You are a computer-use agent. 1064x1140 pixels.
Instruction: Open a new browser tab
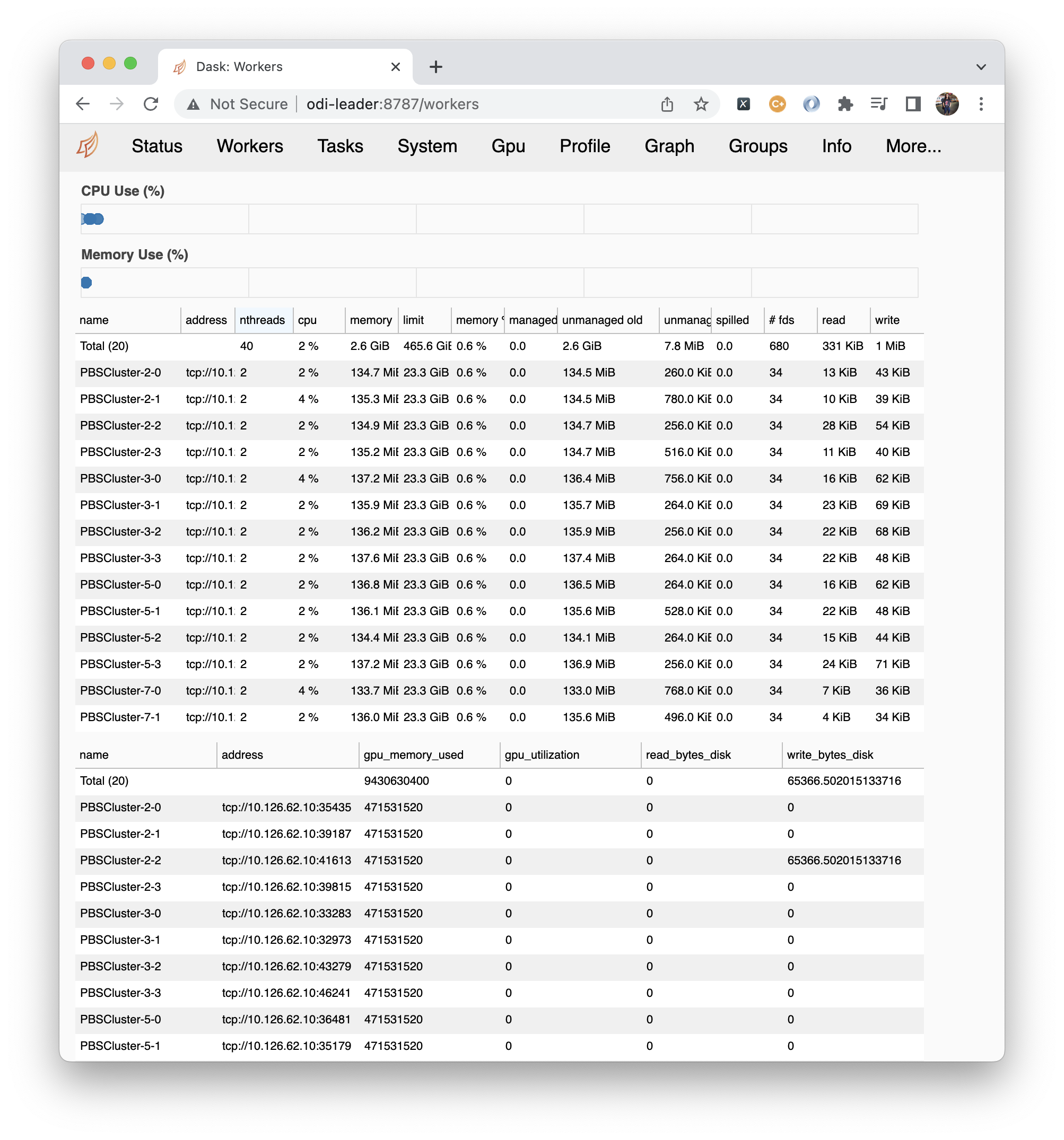436,66
